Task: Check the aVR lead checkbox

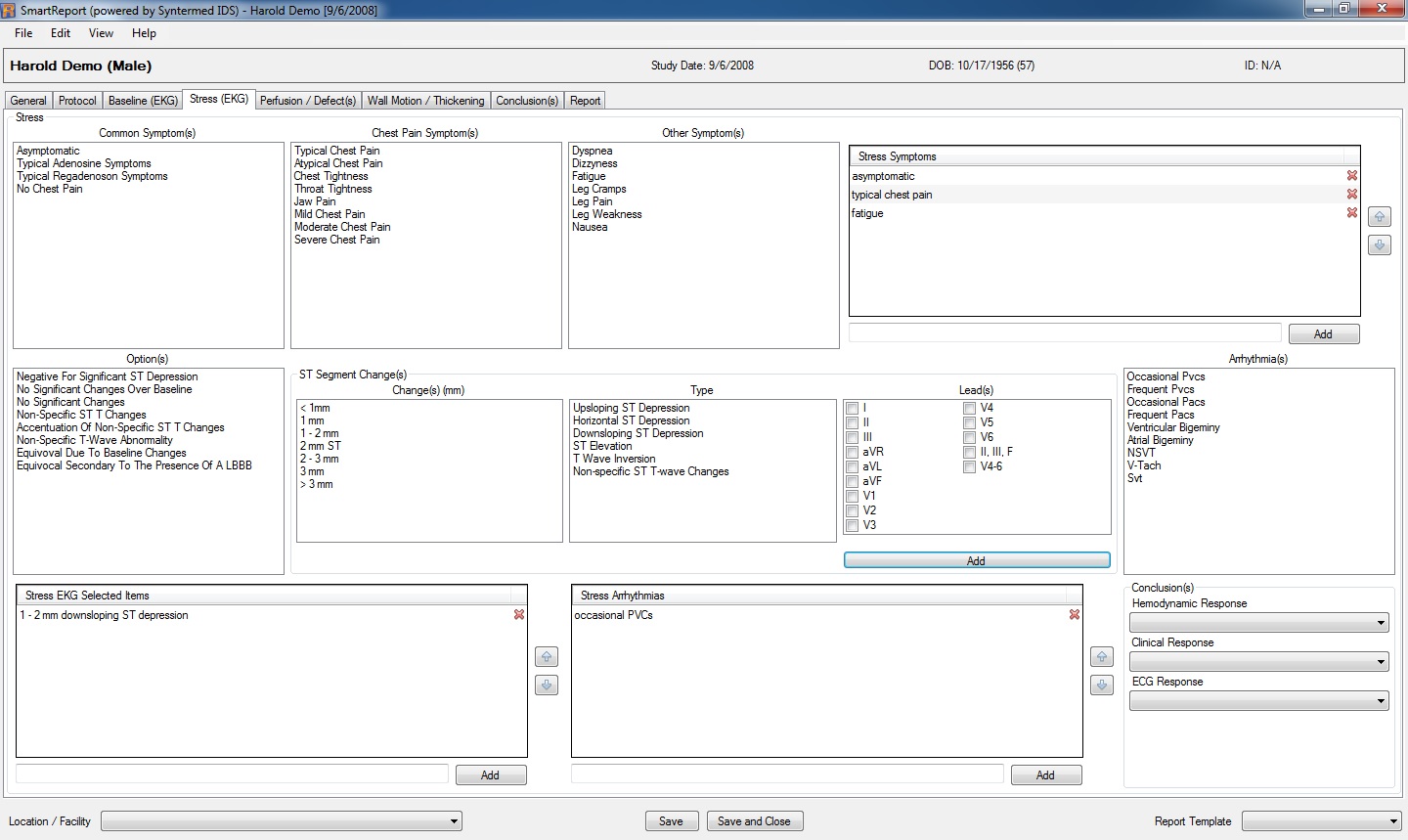Action: (853, 453)
